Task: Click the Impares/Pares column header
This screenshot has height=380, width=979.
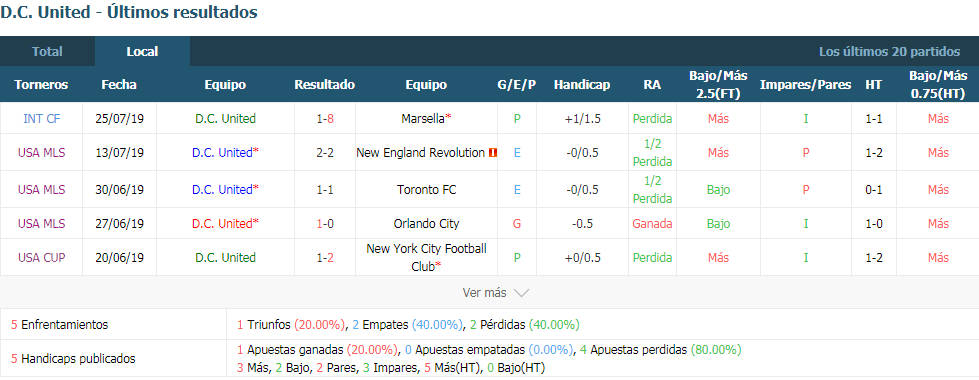Action: tap(805, 84)
